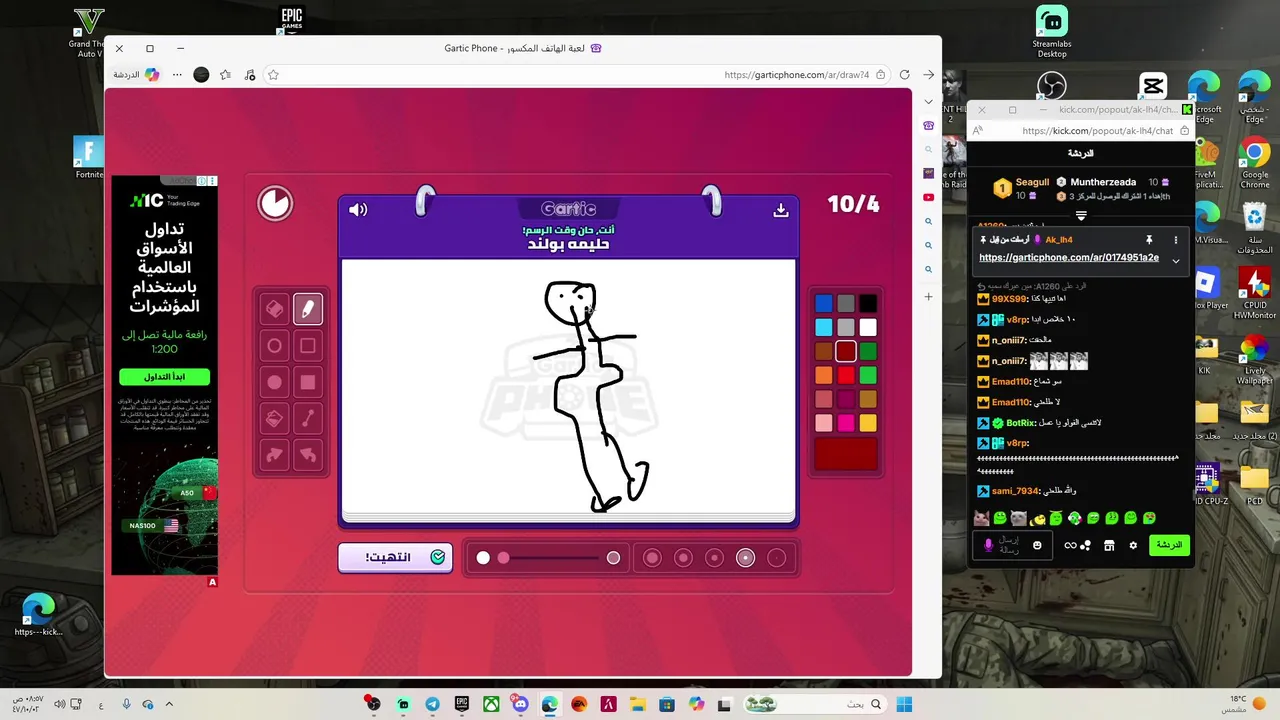Refresh the Gartic Phone browser page

tap(904, 75)
